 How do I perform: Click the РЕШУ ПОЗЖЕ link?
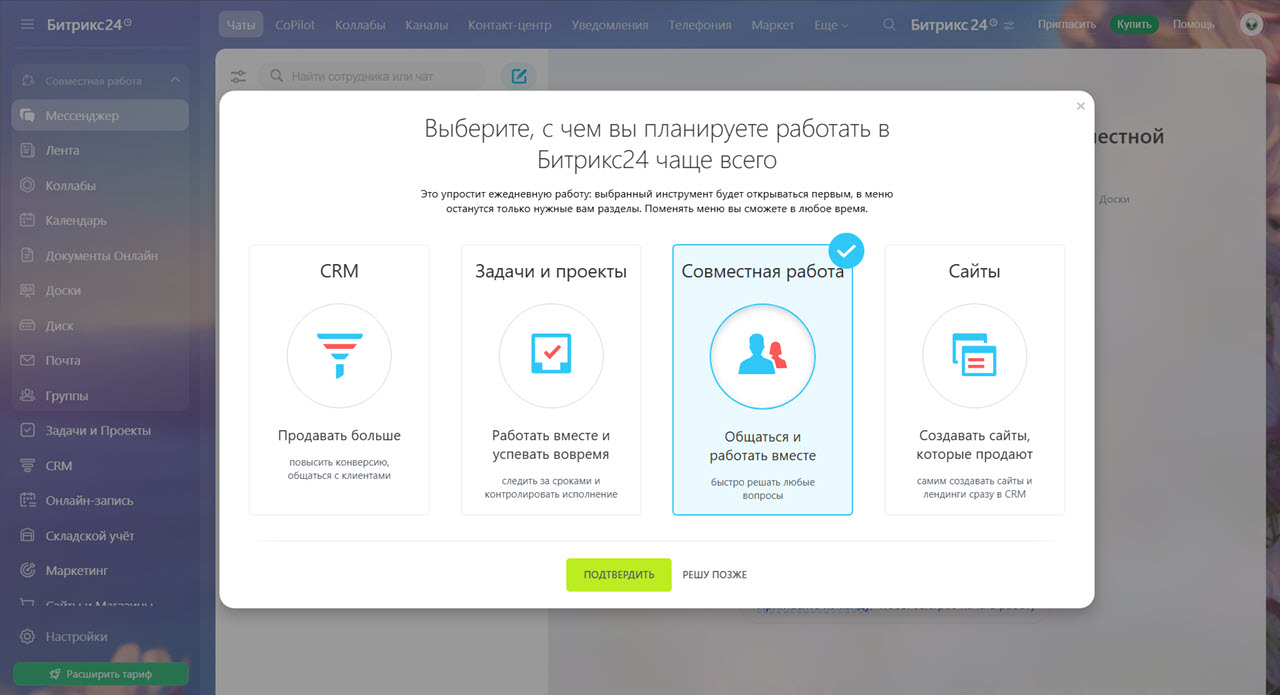(715, 575)
